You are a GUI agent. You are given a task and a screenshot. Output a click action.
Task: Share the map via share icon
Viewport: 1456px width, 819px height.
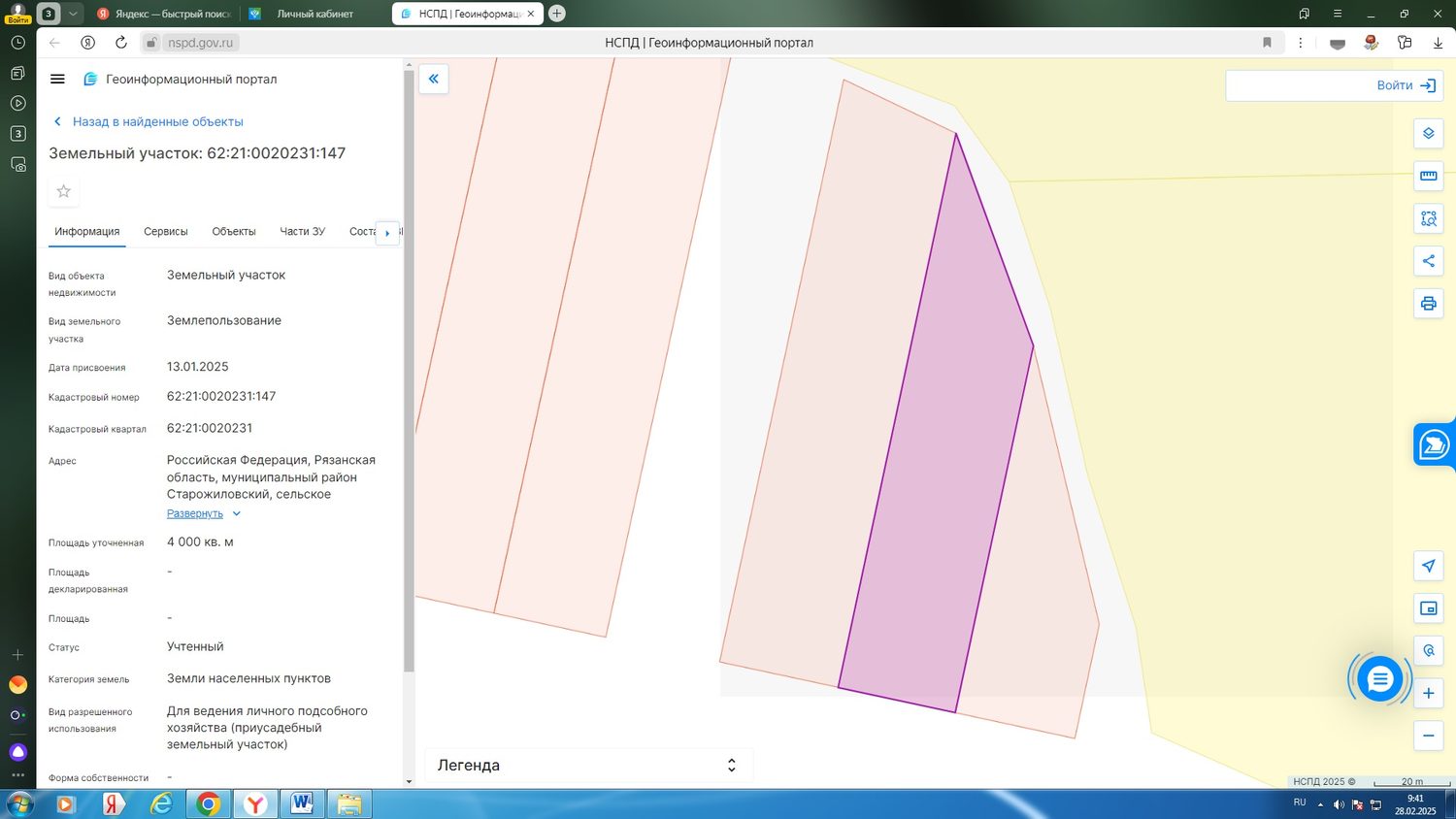(1428, 261)
